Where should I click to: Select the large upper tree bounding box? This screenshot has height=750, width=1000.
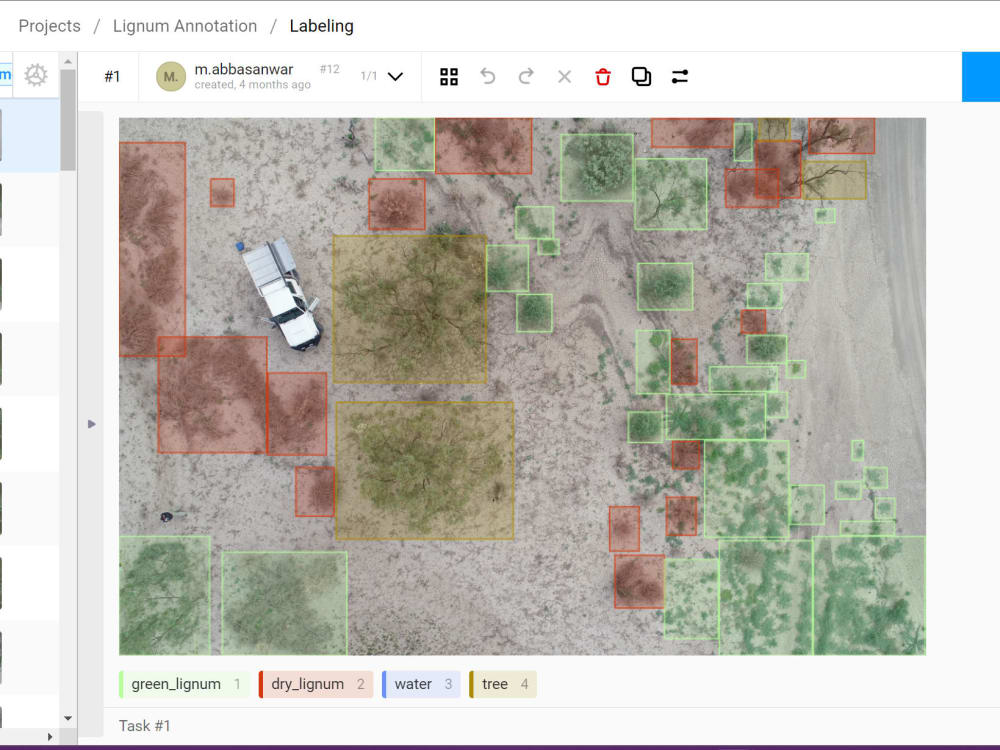[409, 309]
